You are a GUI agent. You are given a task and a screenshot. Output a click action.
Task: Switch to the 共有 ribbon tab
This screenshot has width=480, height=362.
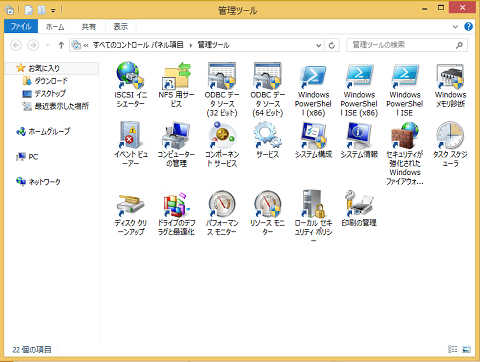click(89, 26)
